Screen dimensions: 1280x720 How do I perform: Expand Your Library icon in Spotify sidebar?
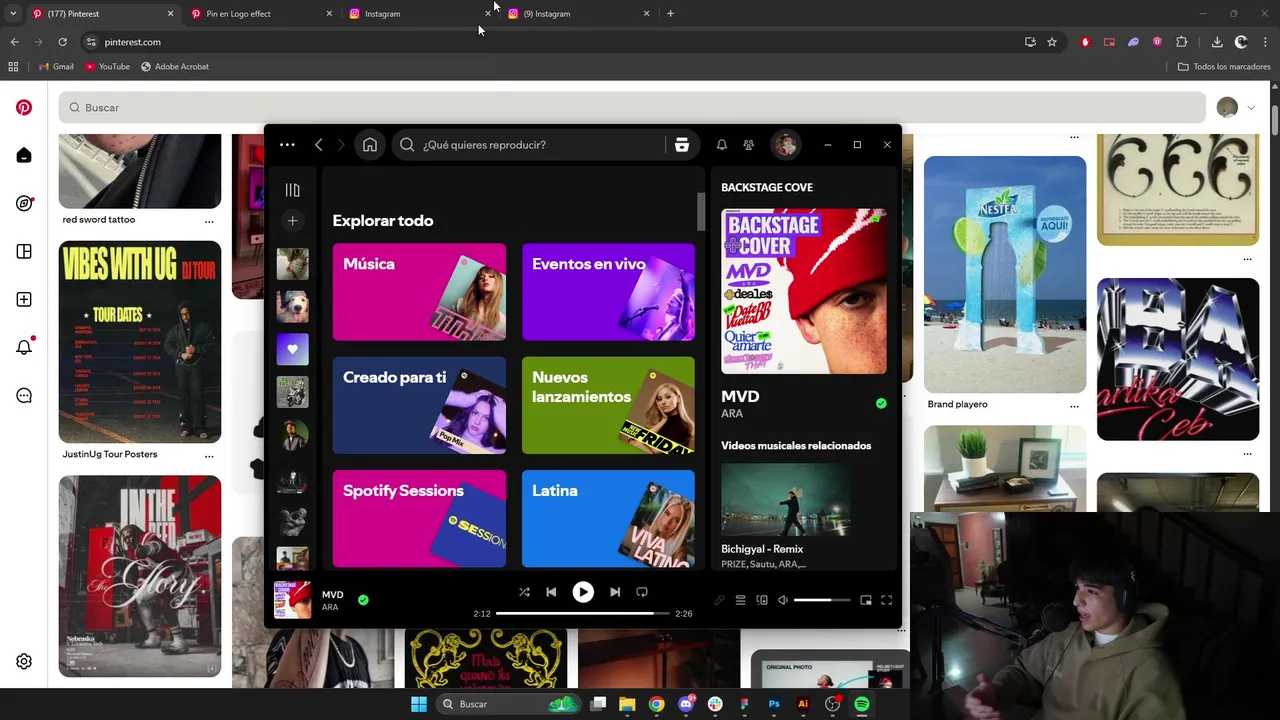[x=292, y=190]
